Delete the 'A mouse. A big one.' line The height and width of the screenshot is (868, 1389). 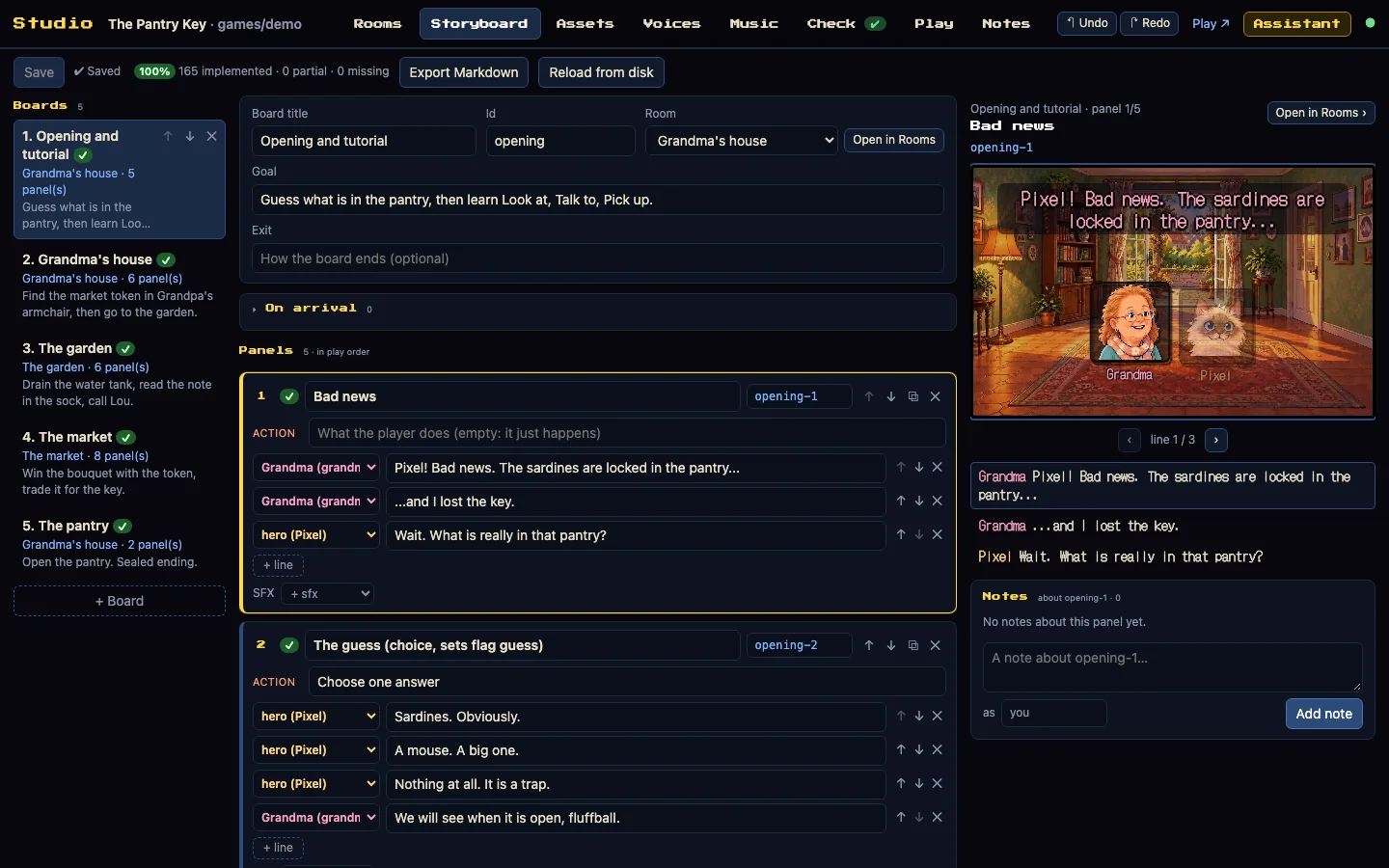tap(938, 750)
